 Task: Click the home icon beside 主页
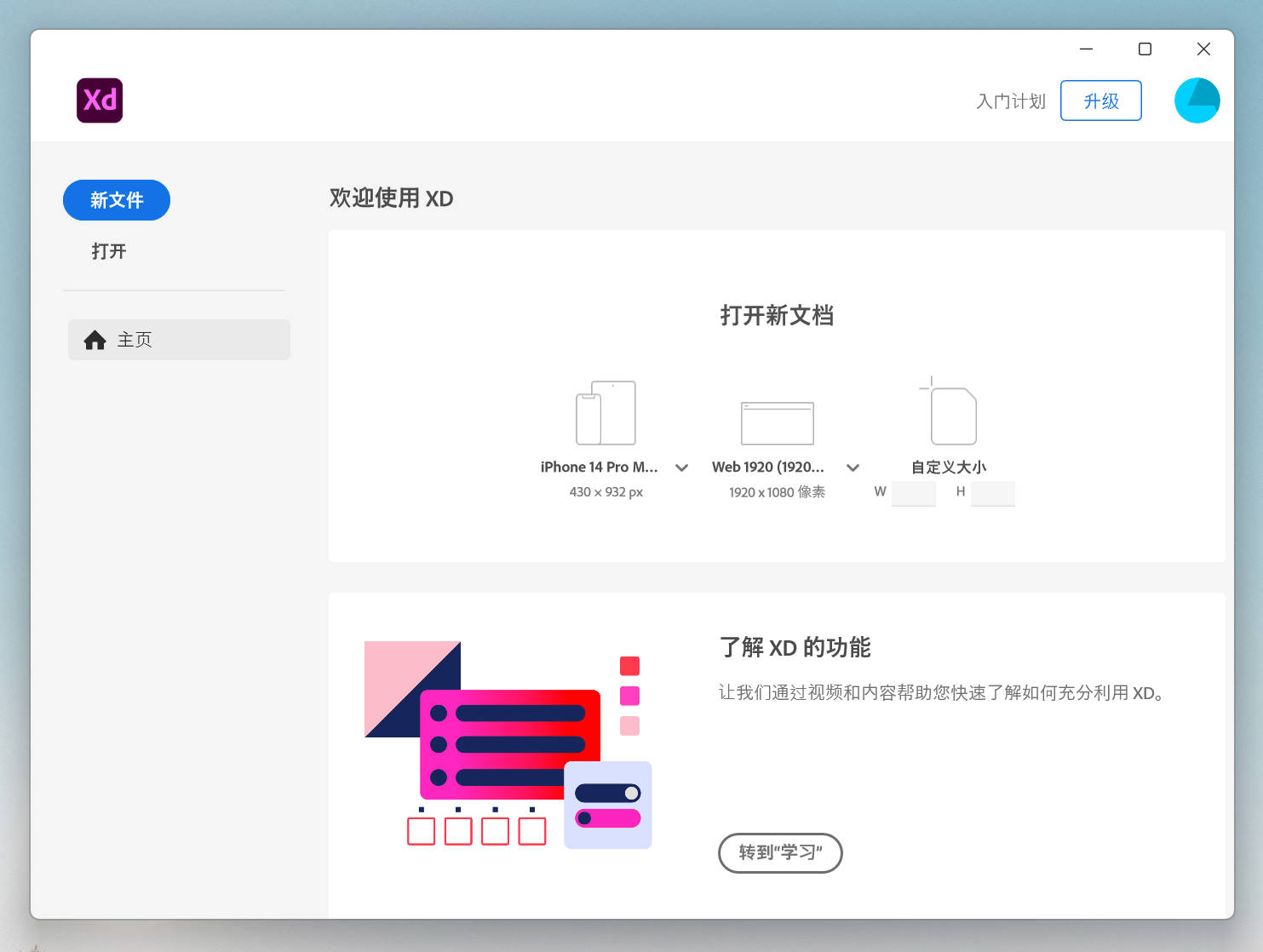(x=95, y=340)
